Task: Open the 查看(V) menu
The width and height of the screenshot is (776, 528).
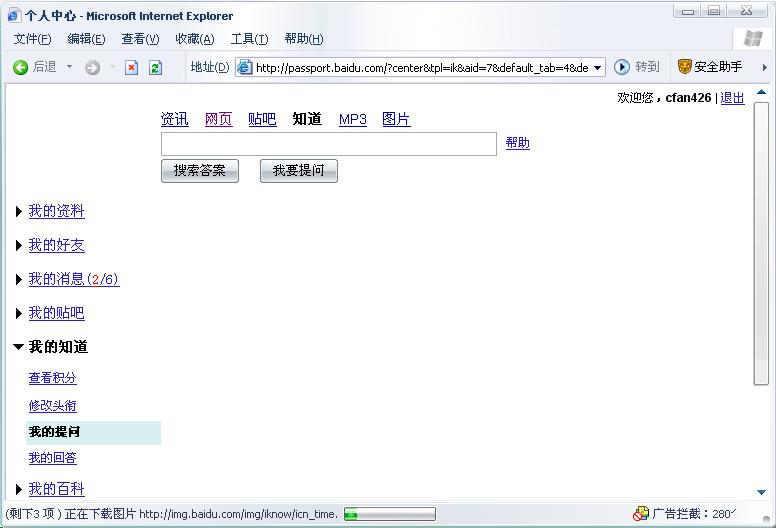Action: pos(140,39)
